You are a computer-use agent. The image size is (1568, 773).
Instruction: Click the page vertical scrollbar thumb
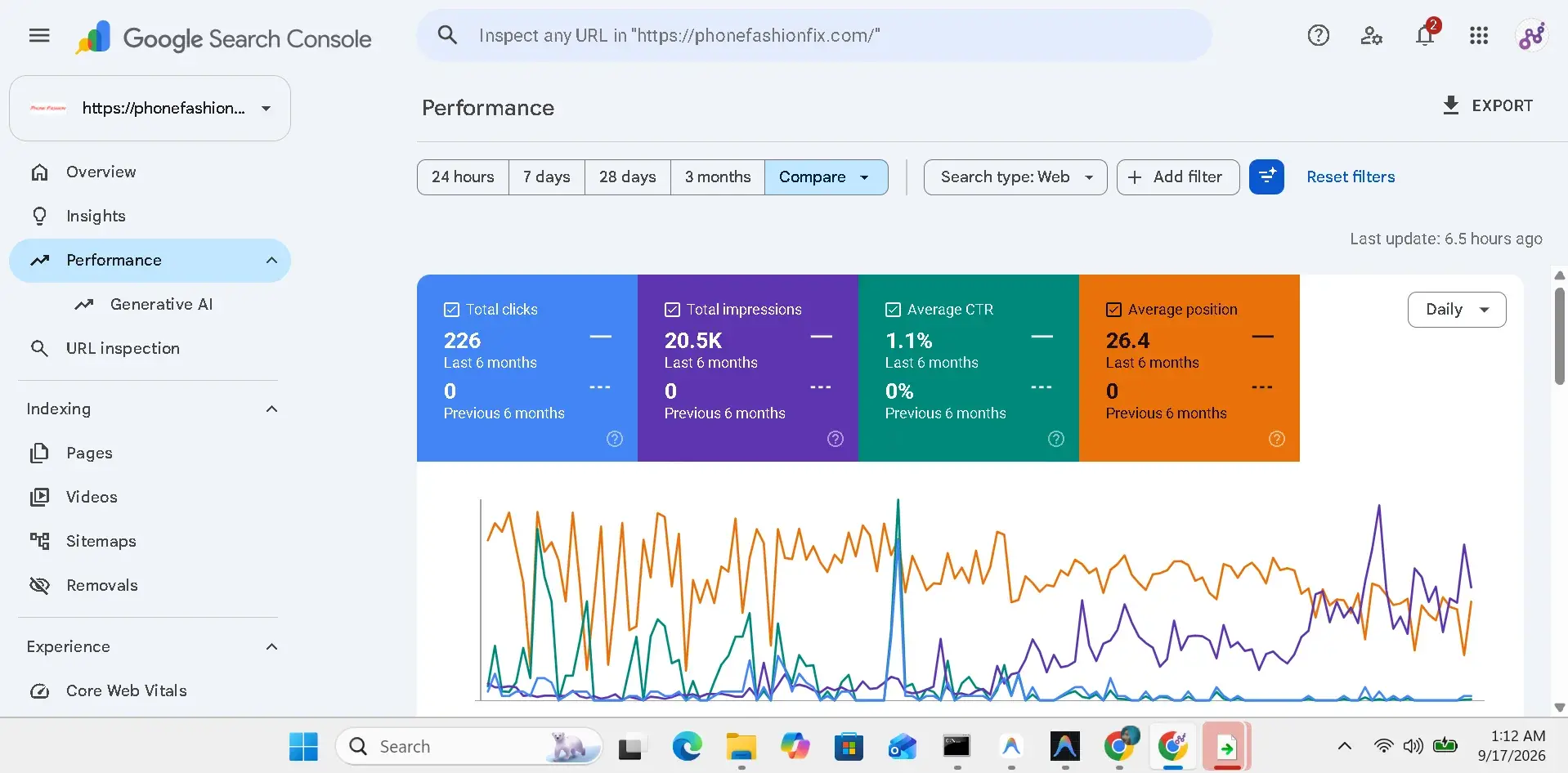point(1559,335)
